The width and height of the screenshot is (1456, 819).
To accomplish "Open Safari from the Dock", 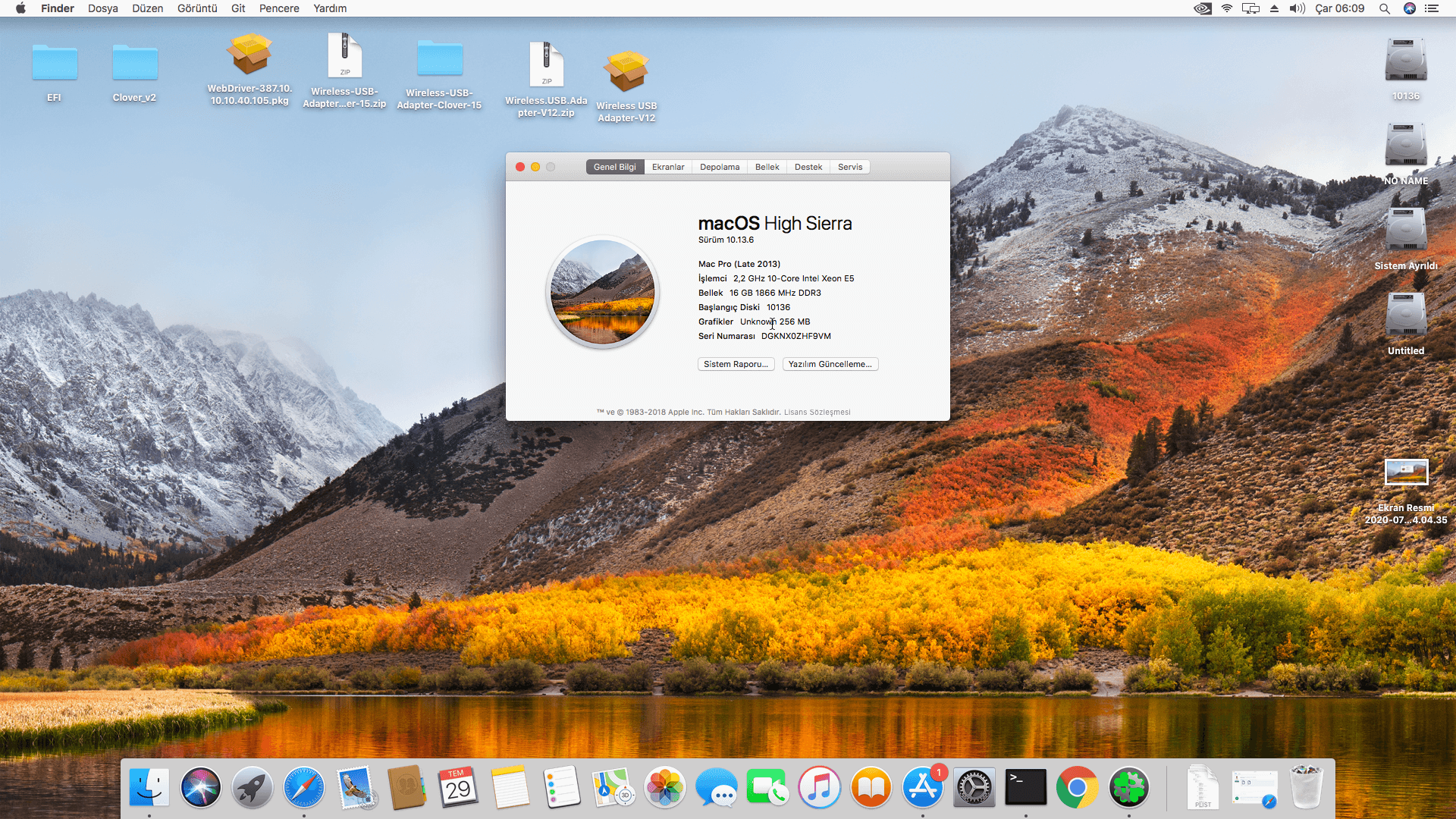I will [303, 787].
